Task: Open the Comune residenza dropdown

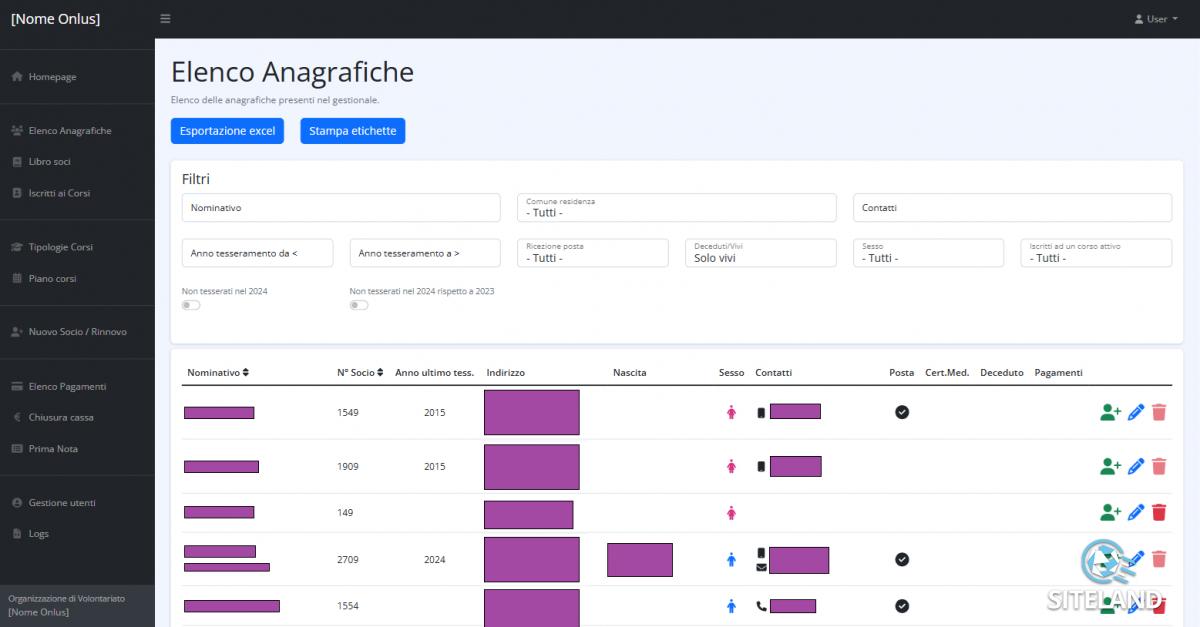Action: coord(676,208)
